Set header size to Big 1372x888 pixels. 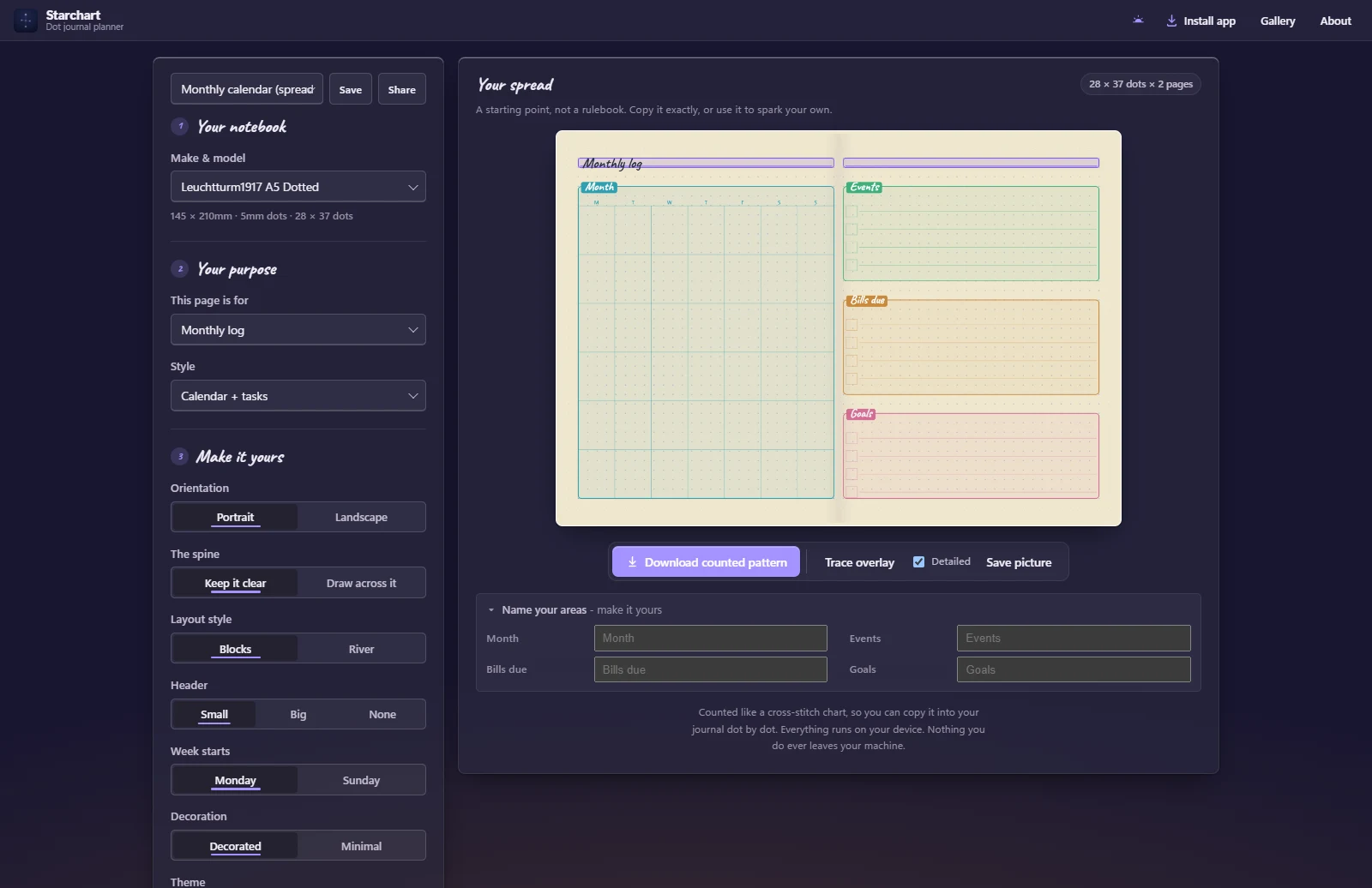tap(298, 714)
